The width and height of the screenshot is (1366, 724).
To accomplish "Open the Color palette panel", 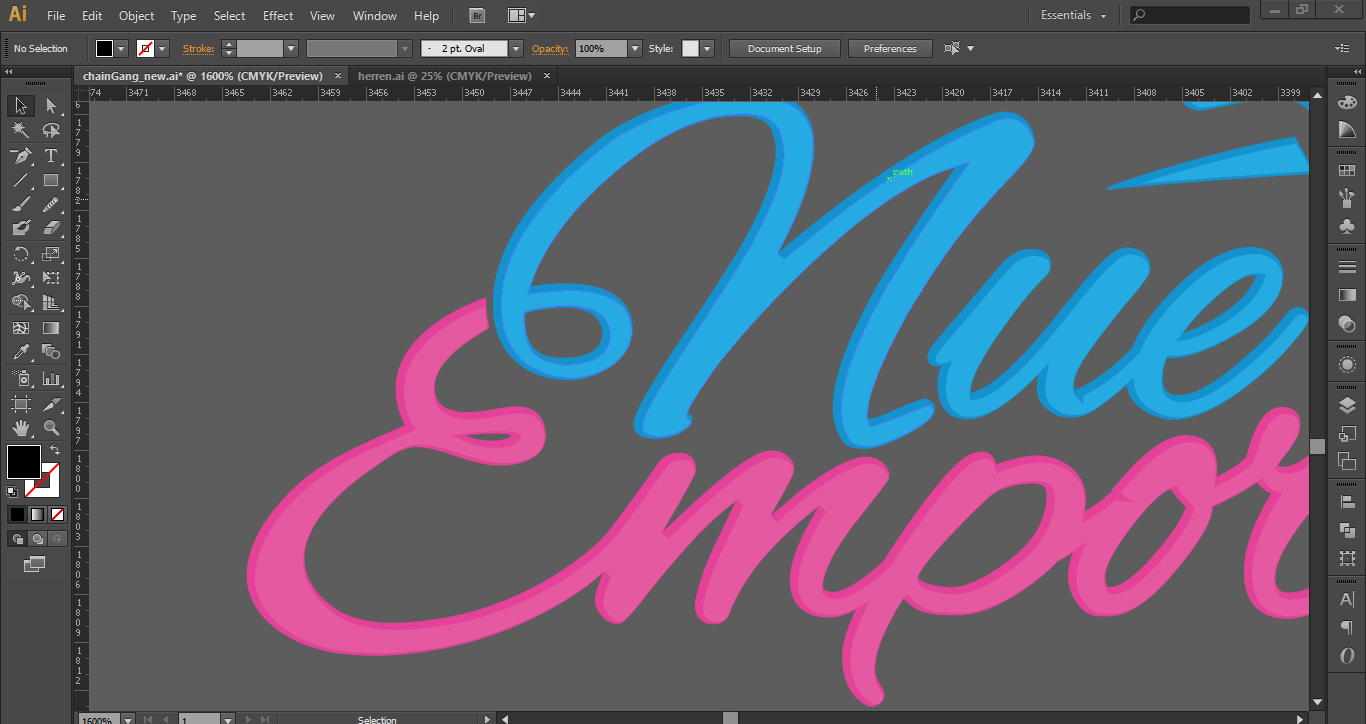I will click(x=1346, y=102).
